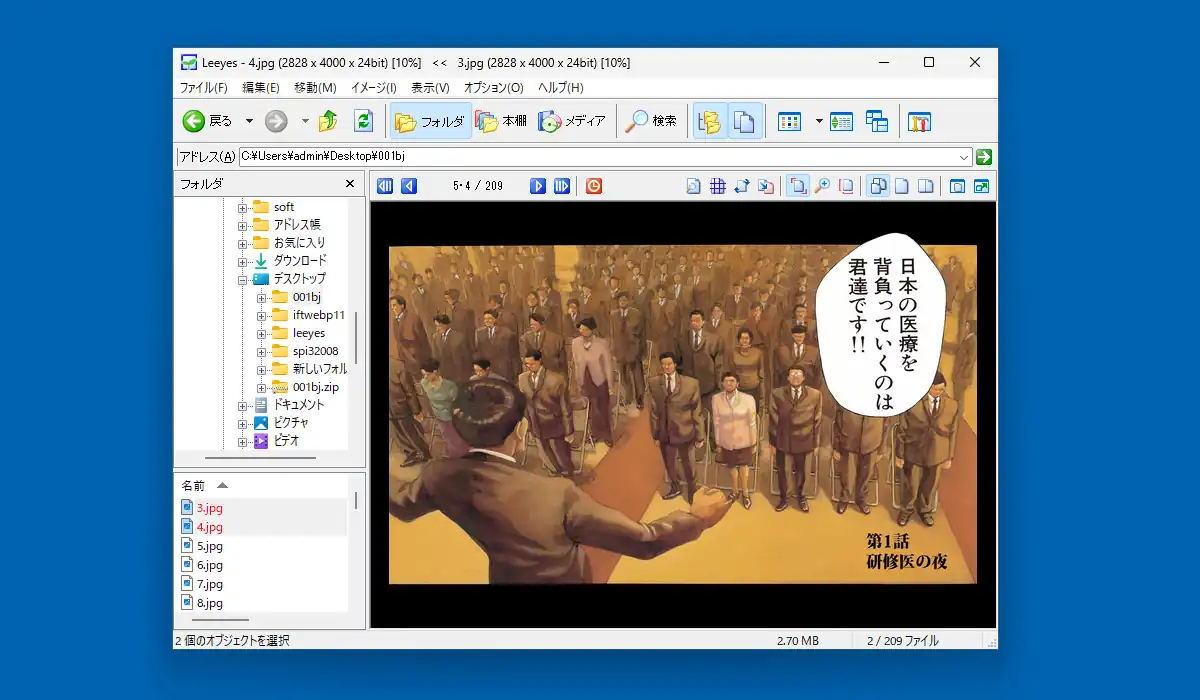Jump to the last page with fast-forward
Image resolution: width=1200 pixels, height=700 pixels.
point(562,185)
